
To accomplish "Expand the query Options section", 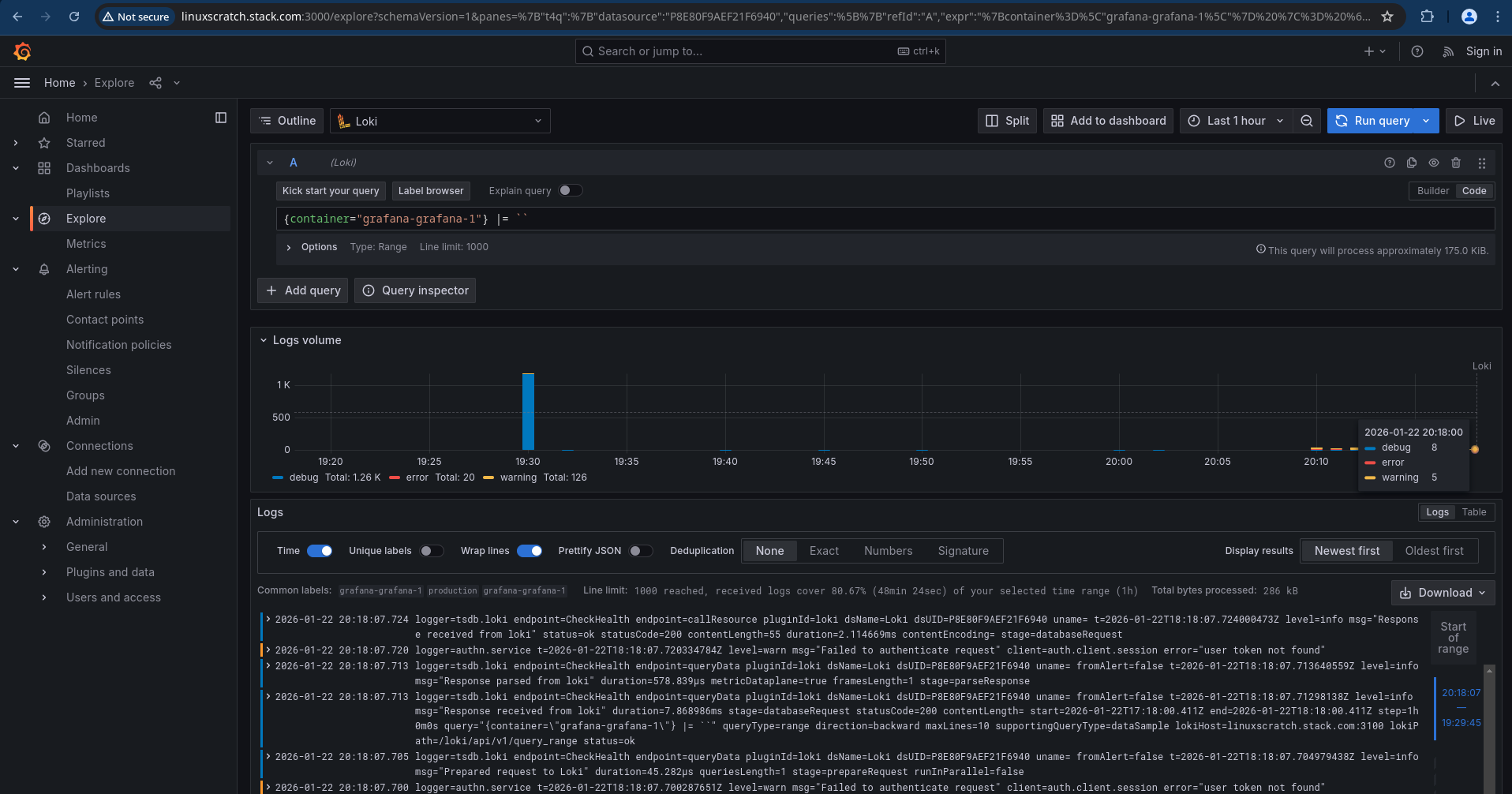I will (x=288, y=246).
